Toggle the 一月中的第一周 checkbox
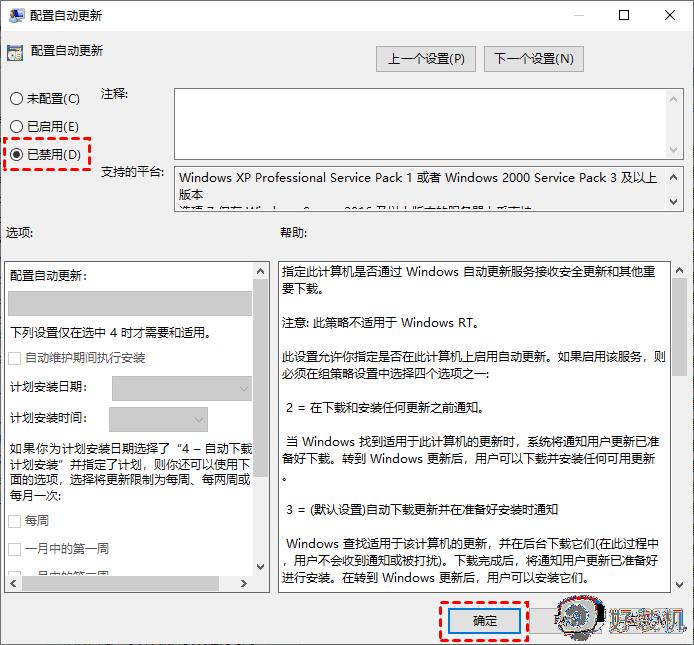The width and height of the screenshot is (694, 645). 15,549
